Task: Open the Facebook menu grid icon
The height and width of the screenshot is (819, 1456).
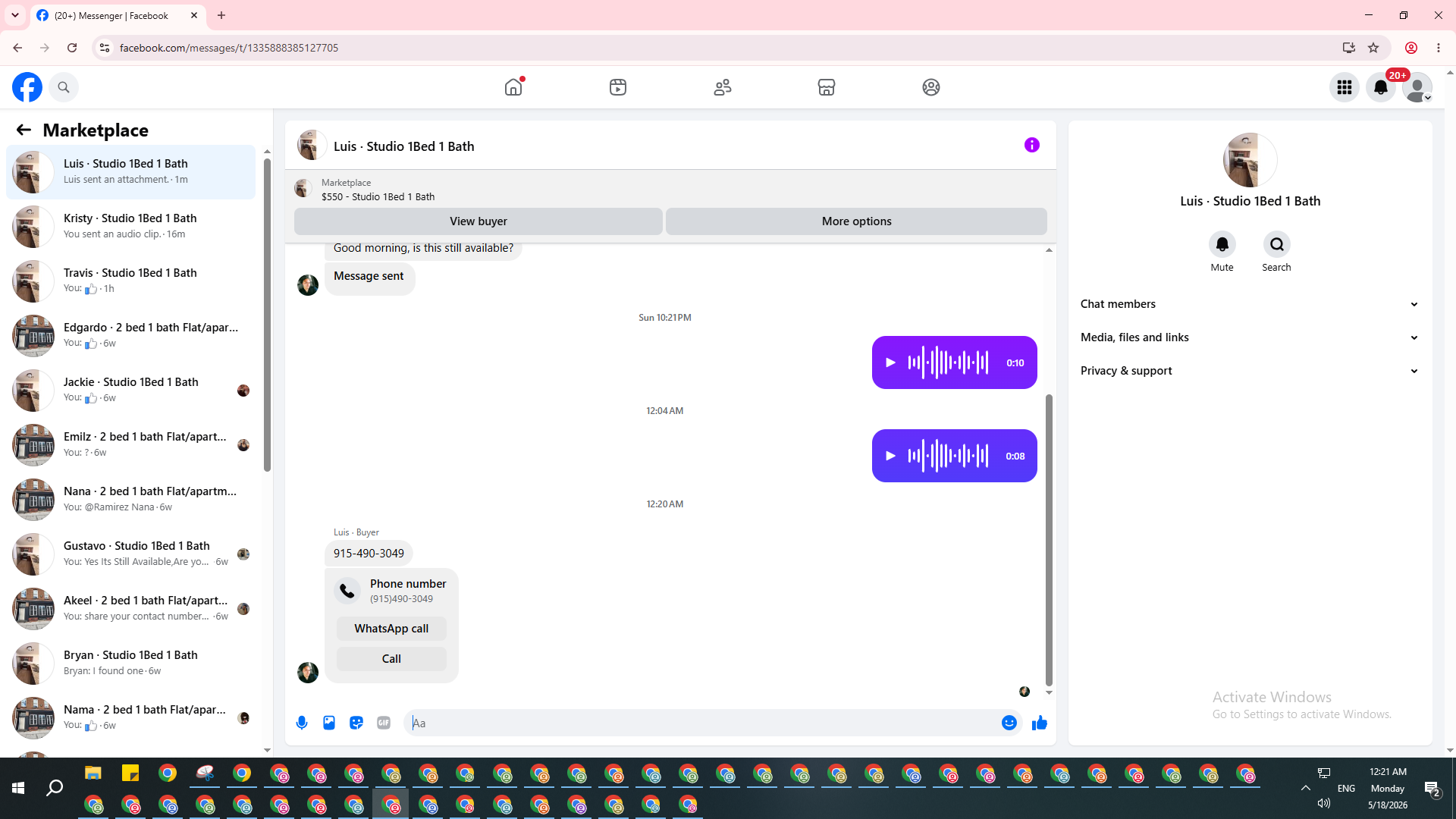Action: coord(1345,87)
